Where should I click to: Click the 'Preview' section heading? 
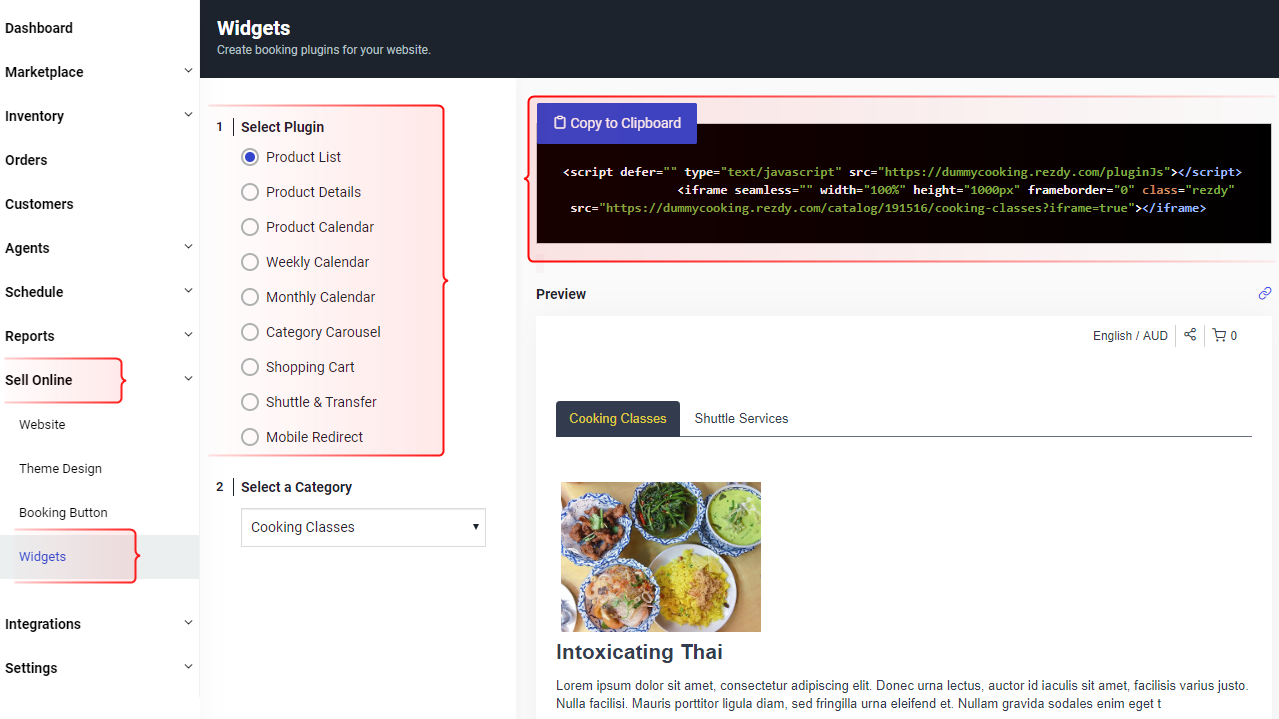click(561, 294)
